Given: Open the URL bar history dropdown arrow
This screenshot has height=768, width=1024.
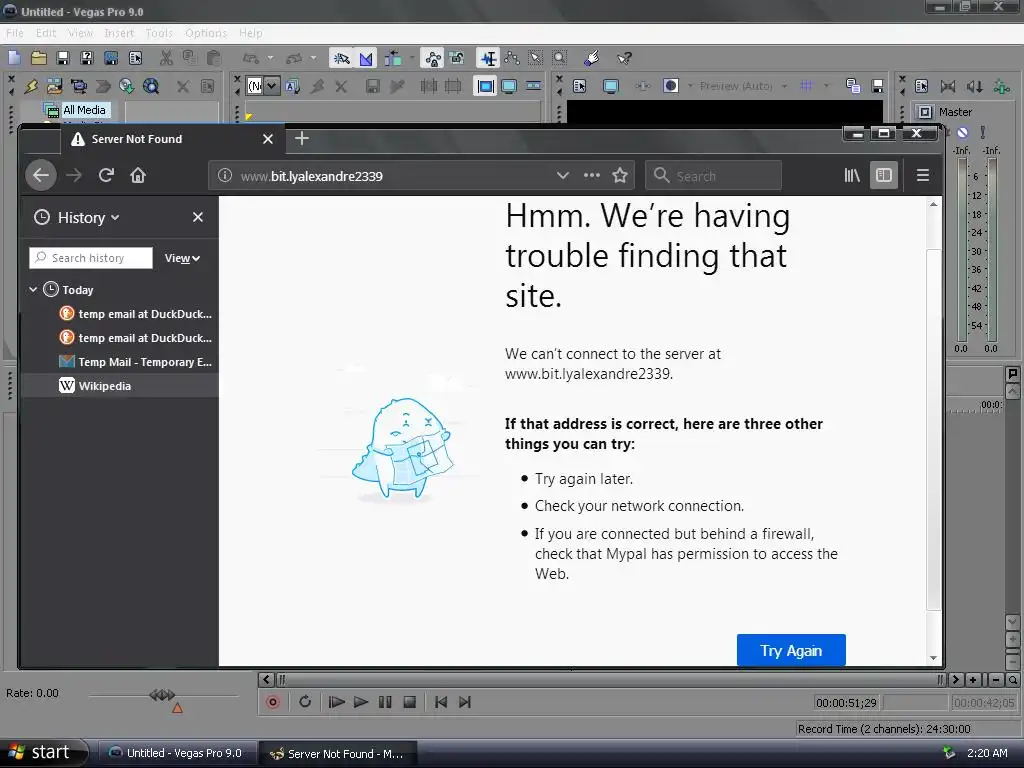Looking at the screenshot, I should click(x=562, y=175).
